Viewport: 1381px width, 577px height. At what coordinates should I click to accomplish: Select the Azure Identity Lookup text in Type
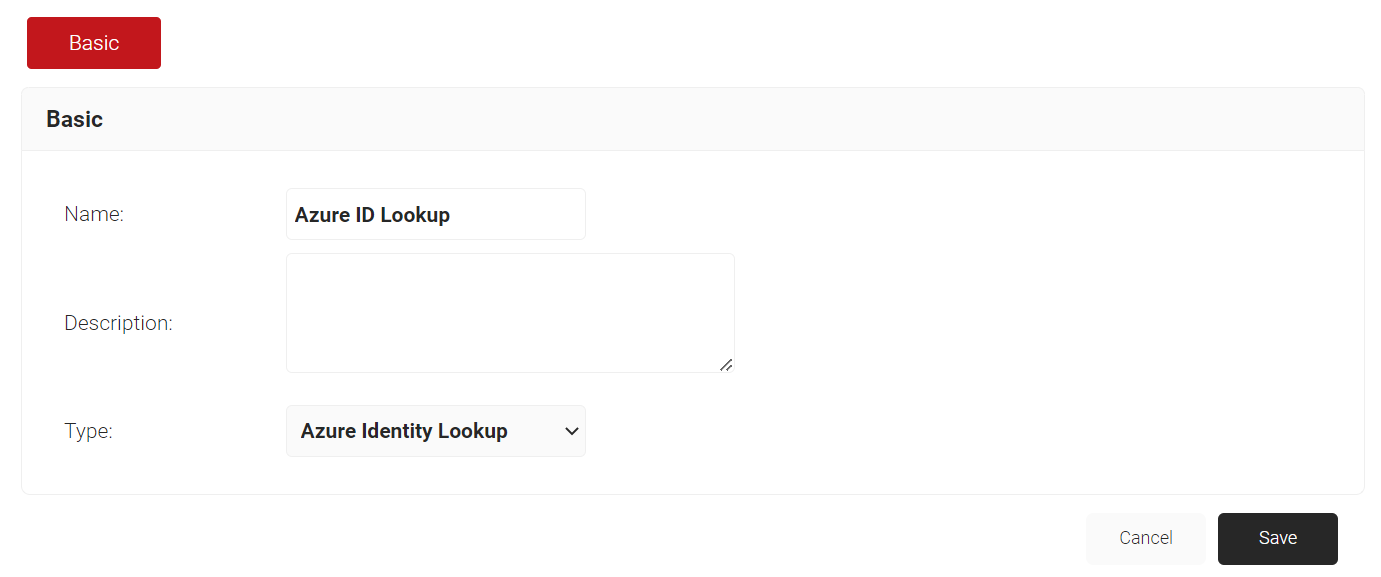tap(404, 431)
